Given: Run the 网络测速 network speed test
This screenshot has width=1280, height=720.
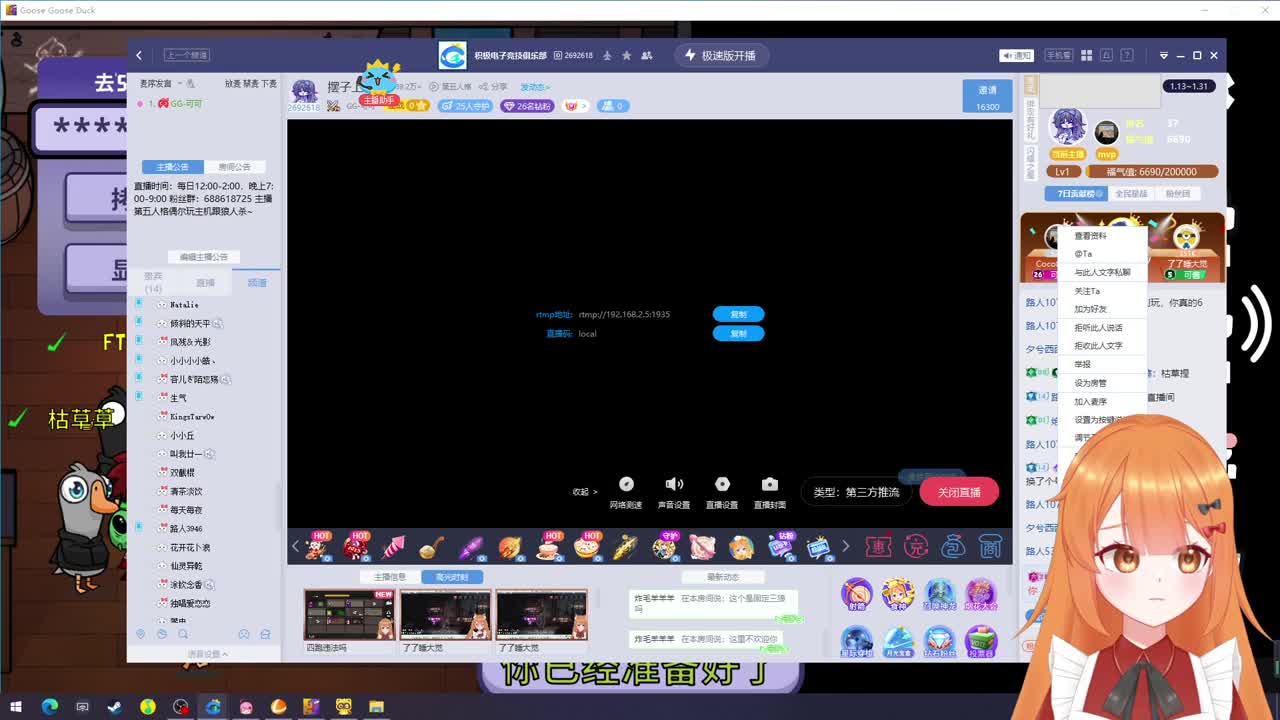Looking at the screenshot, I should coord(627,483).
